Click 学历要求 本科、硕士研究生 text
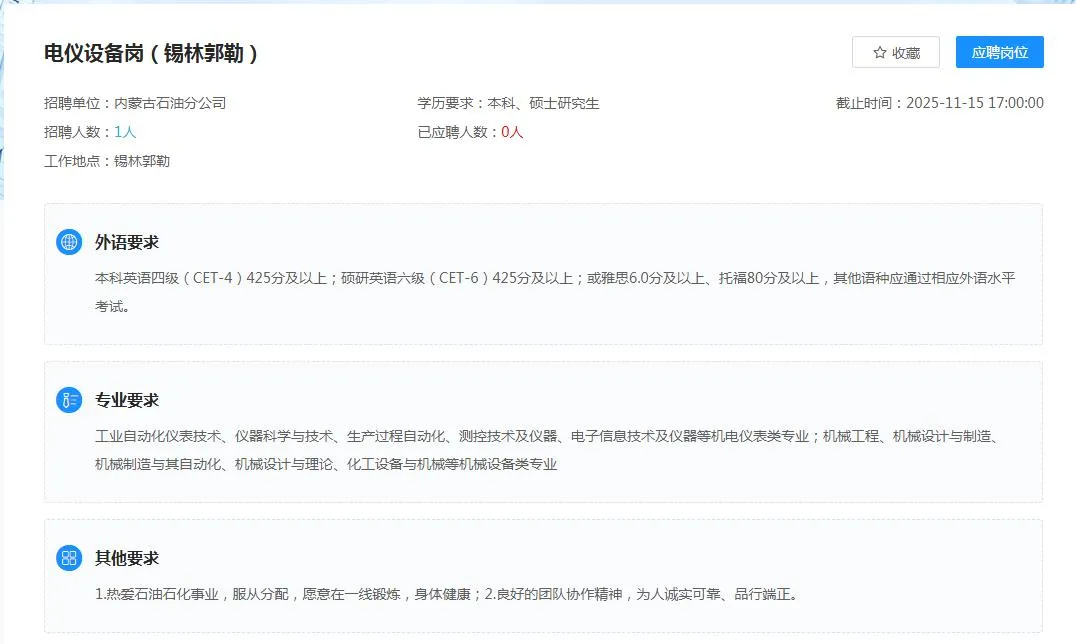Screen dimensions: 1076x644 pyautogui.click(x=508, y=103)
